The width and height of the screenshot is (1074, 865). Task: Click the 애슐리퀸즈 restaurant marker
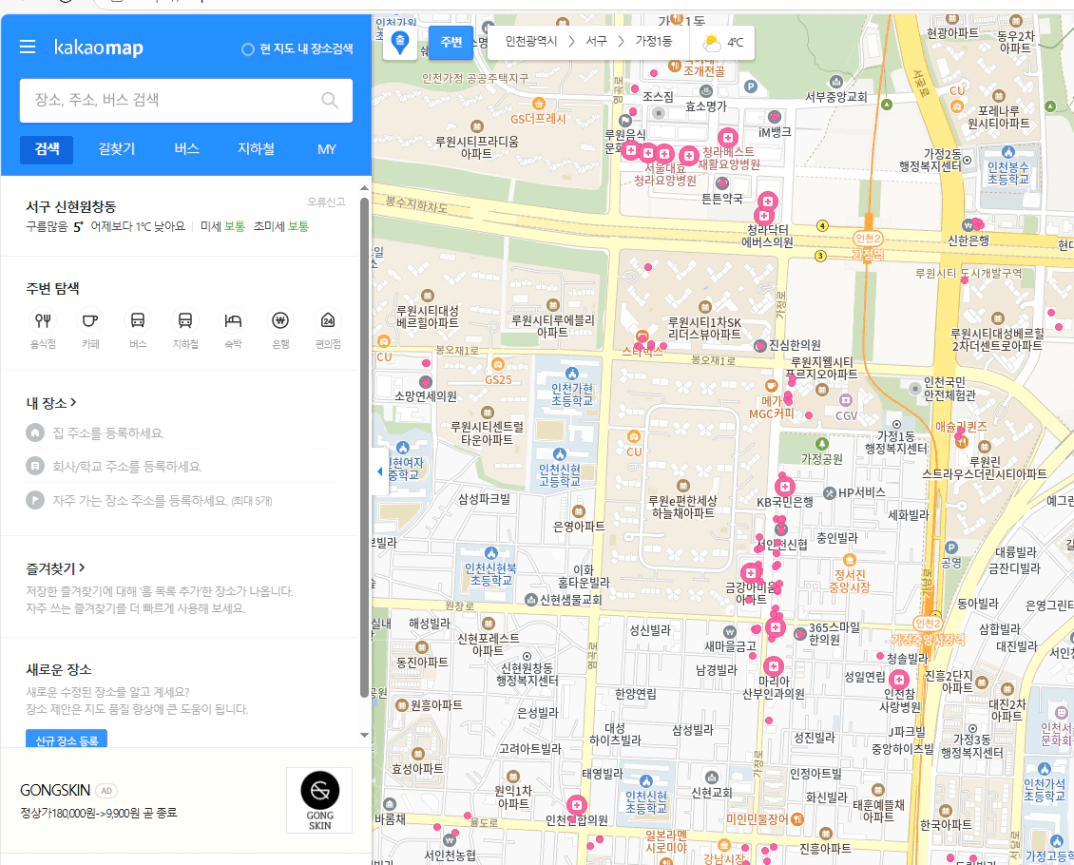(x=962, y=442)
